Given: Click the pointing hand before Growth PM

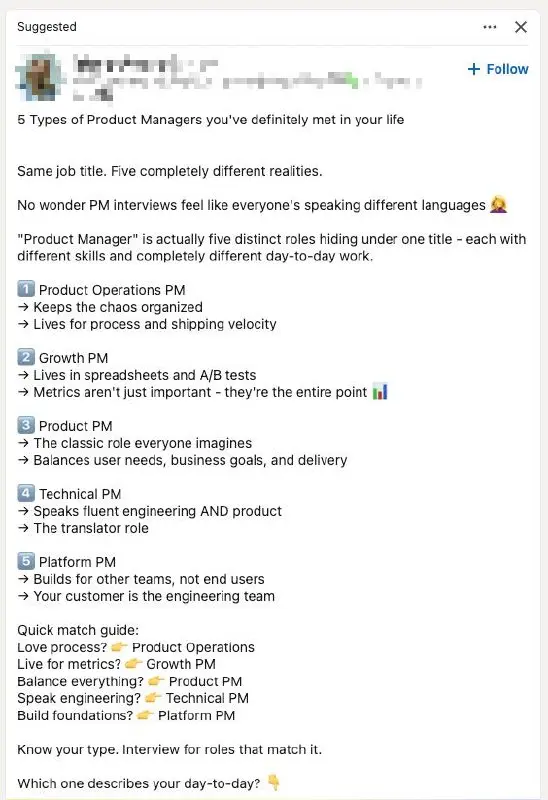Looking at the screenshot, I should 133,663.
